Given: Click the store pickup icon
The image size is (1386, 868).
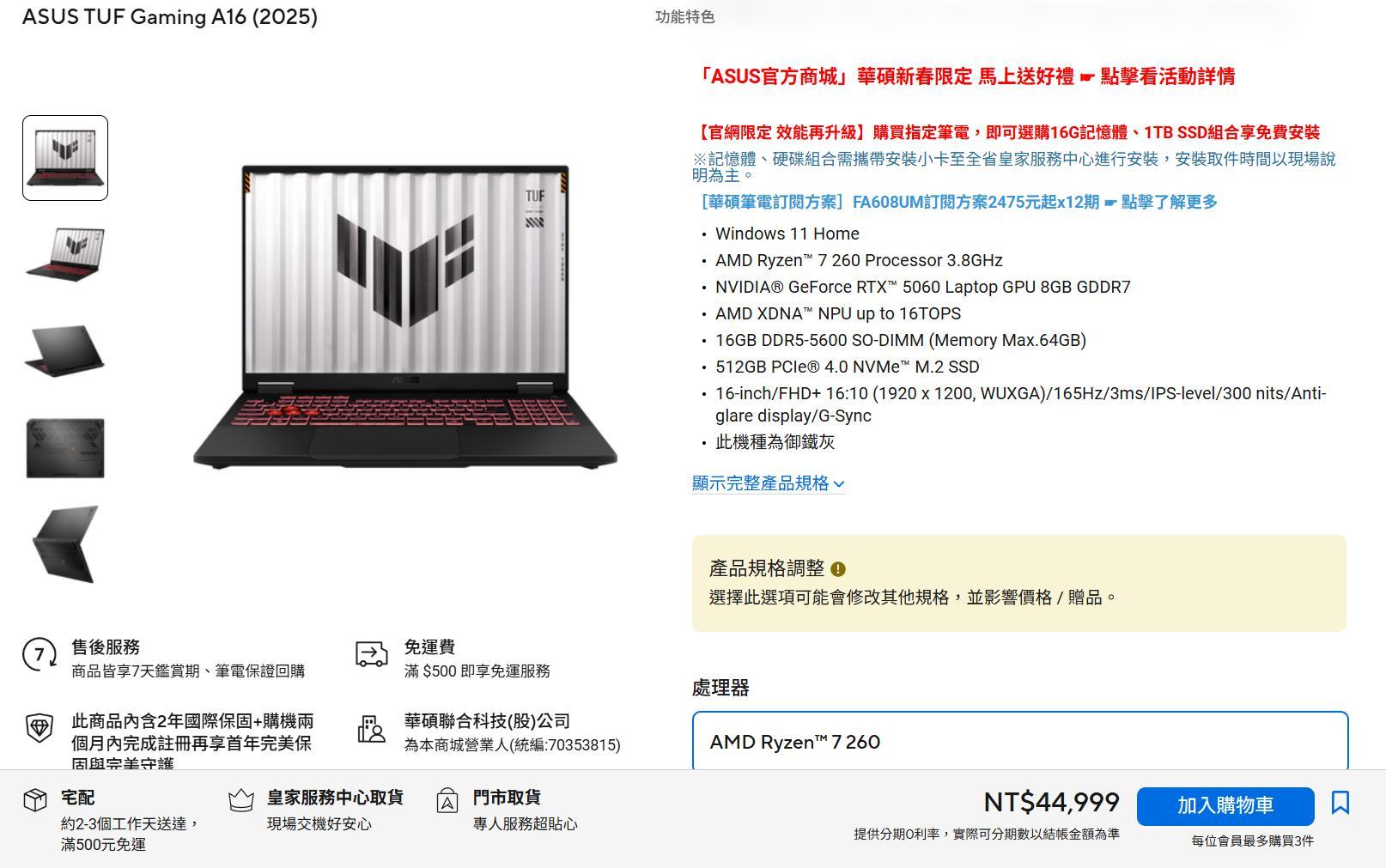Looking at the screenshot, I should tap(447, 800).
